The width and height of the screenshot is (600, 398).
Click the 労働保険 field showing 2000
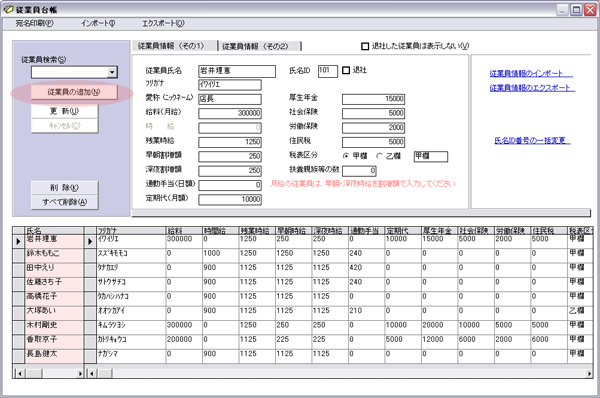pos(373,127)
